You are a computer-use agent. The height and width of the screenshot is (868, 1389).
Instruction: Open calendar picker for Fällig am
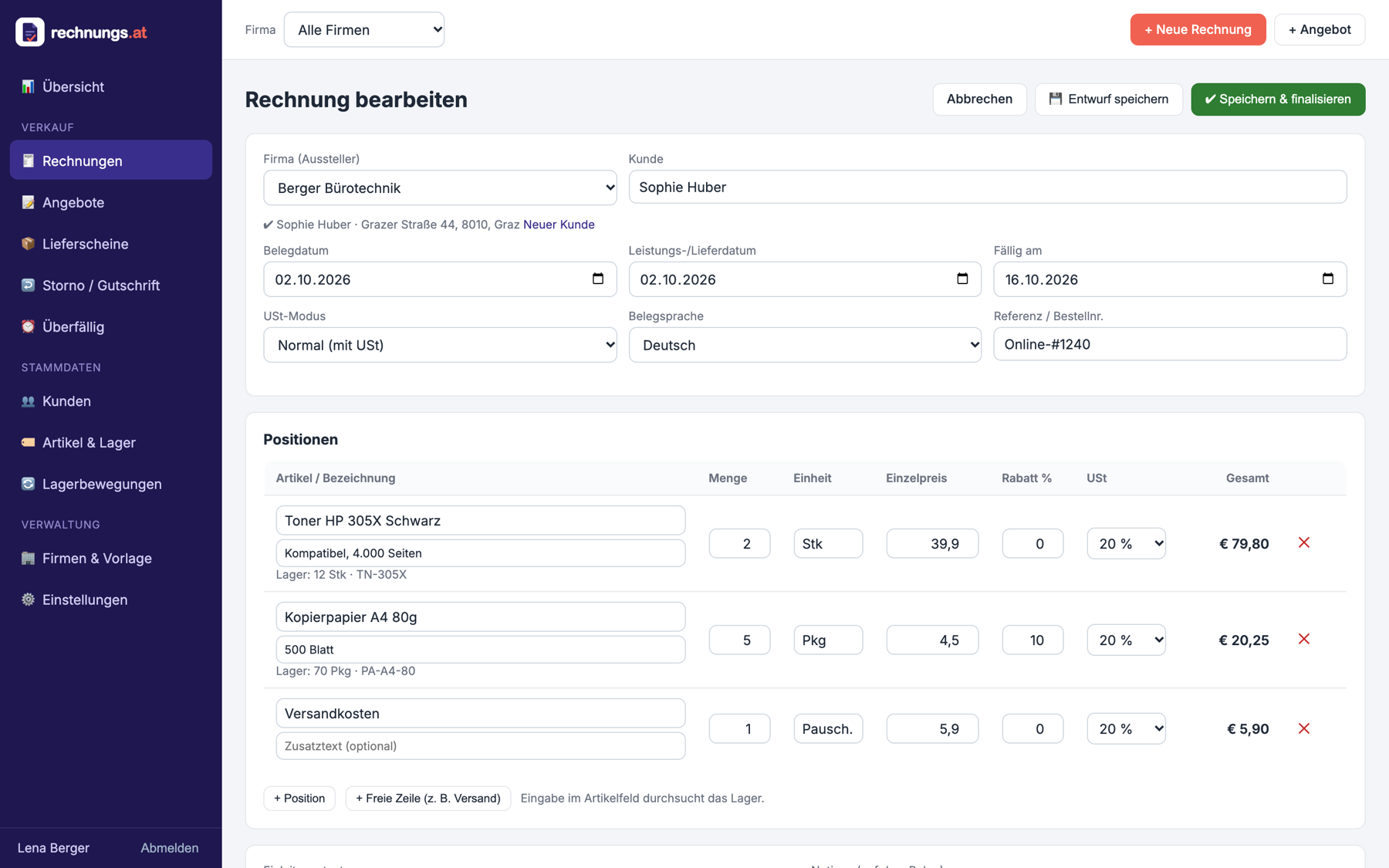[1327, 279]
